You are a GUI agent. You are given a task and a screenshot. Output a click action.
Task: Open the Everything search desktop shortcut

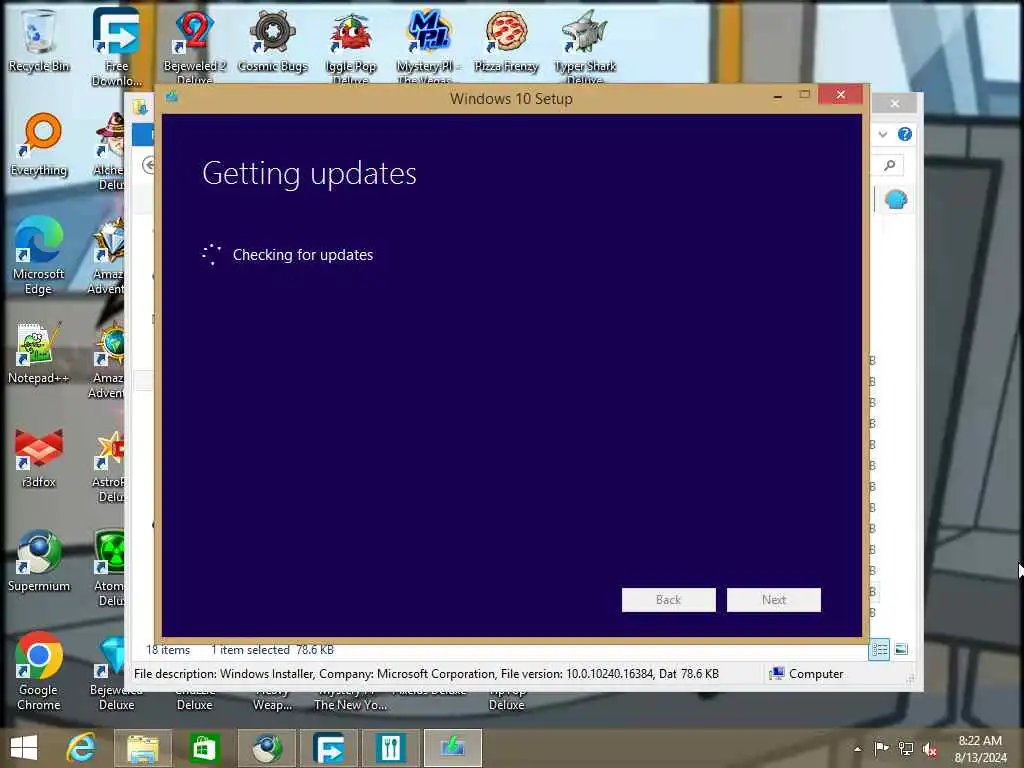(39, 145)
